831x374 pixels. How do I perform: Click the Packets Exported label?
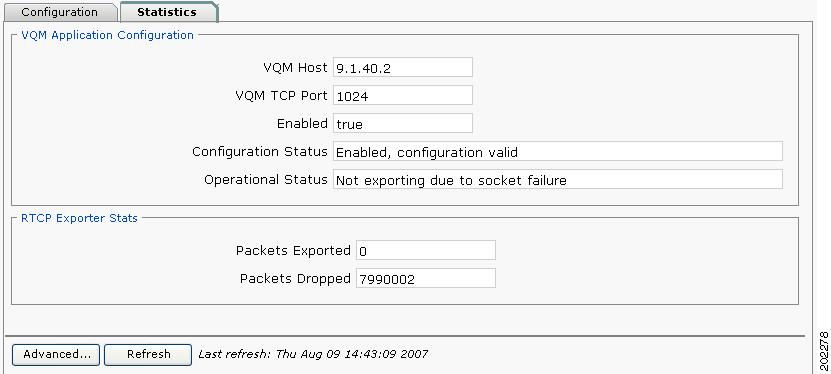[x=293, y=250]
